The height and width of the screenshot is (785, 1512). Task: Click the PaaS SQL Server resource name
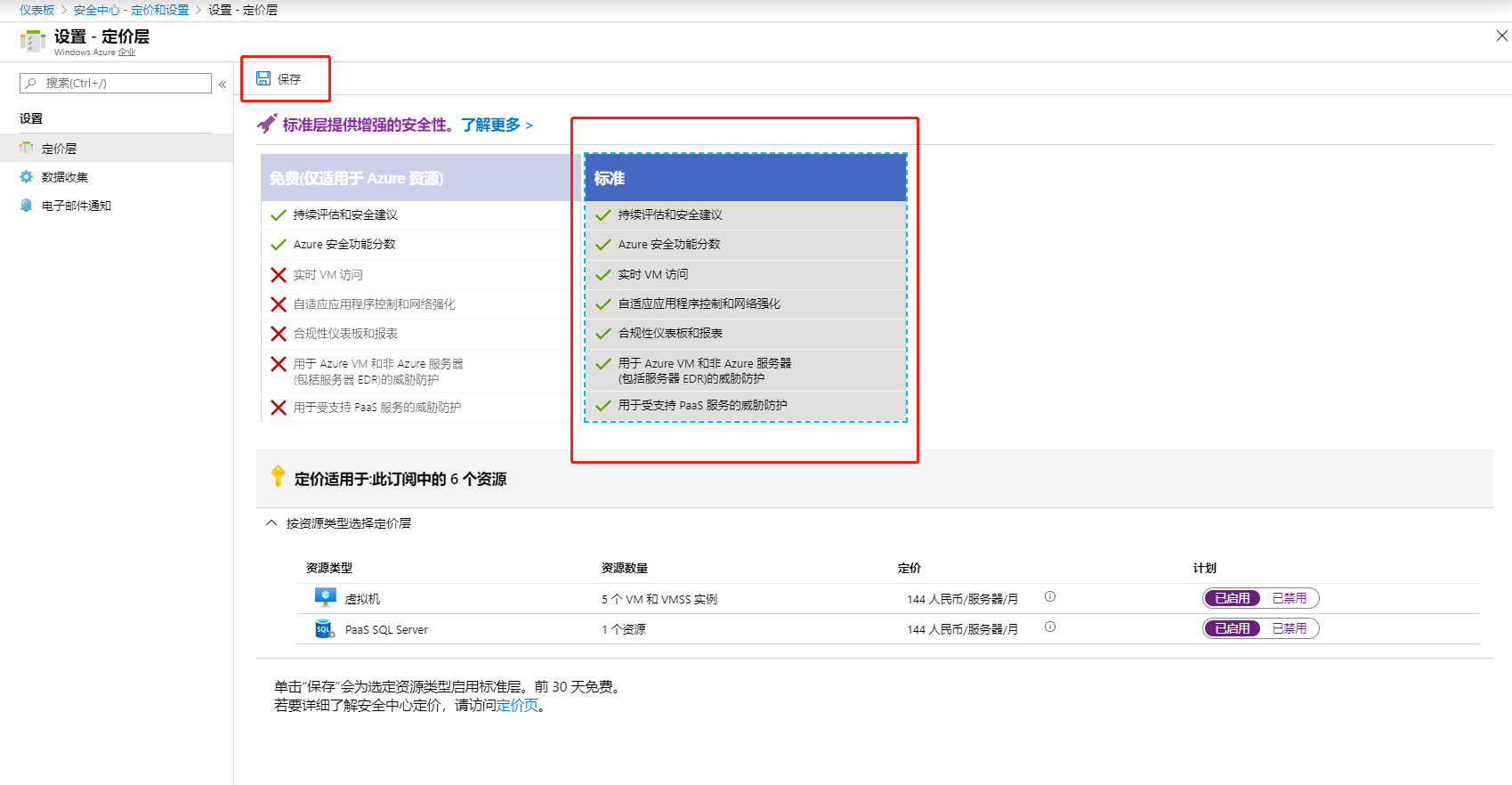pyautogui.click(x=386, y=629)
